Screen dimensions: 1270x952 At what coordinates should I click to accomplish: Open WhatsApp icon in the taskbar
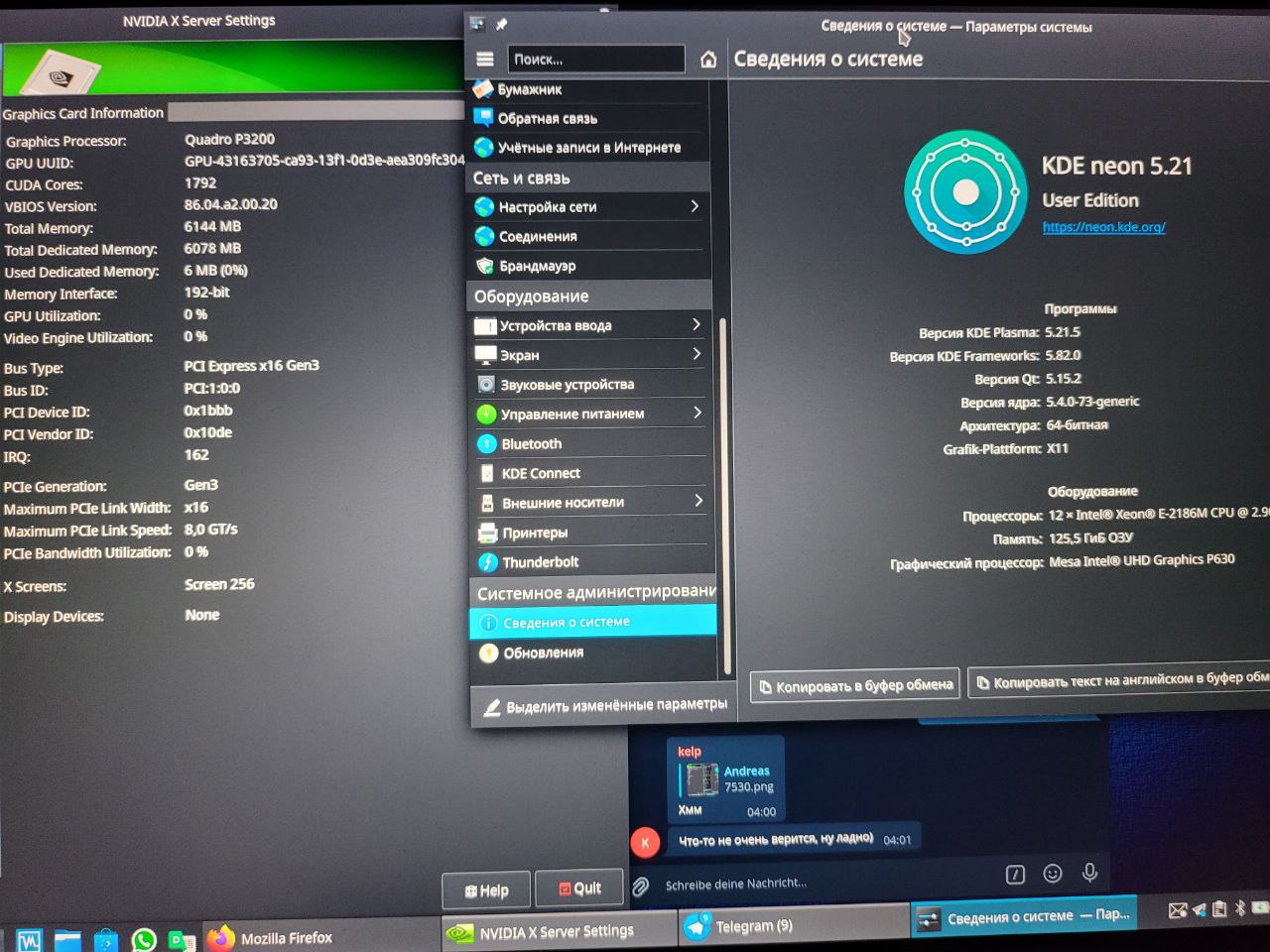144,939
